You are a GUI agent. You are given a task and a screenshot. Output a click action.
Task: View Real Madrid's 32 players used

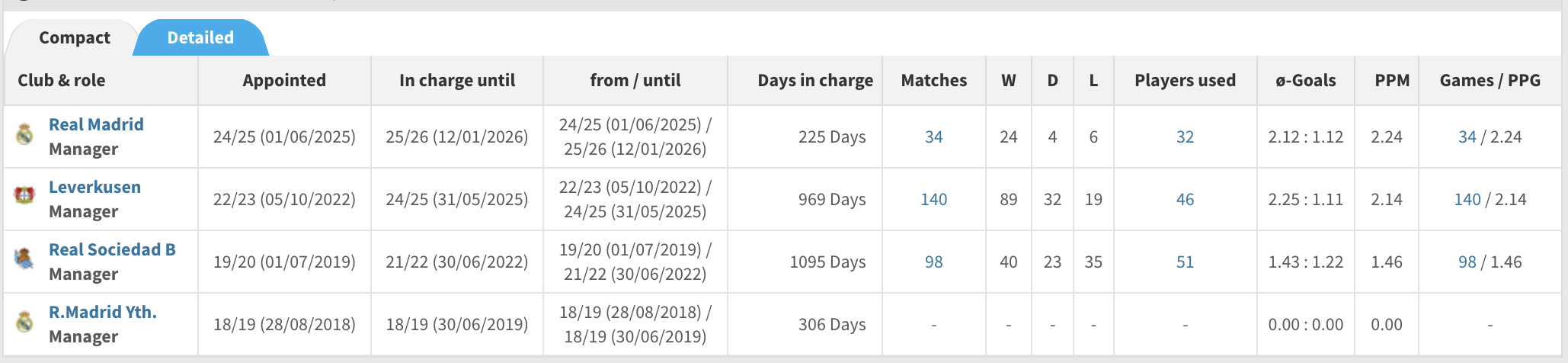click(1185, 137)
